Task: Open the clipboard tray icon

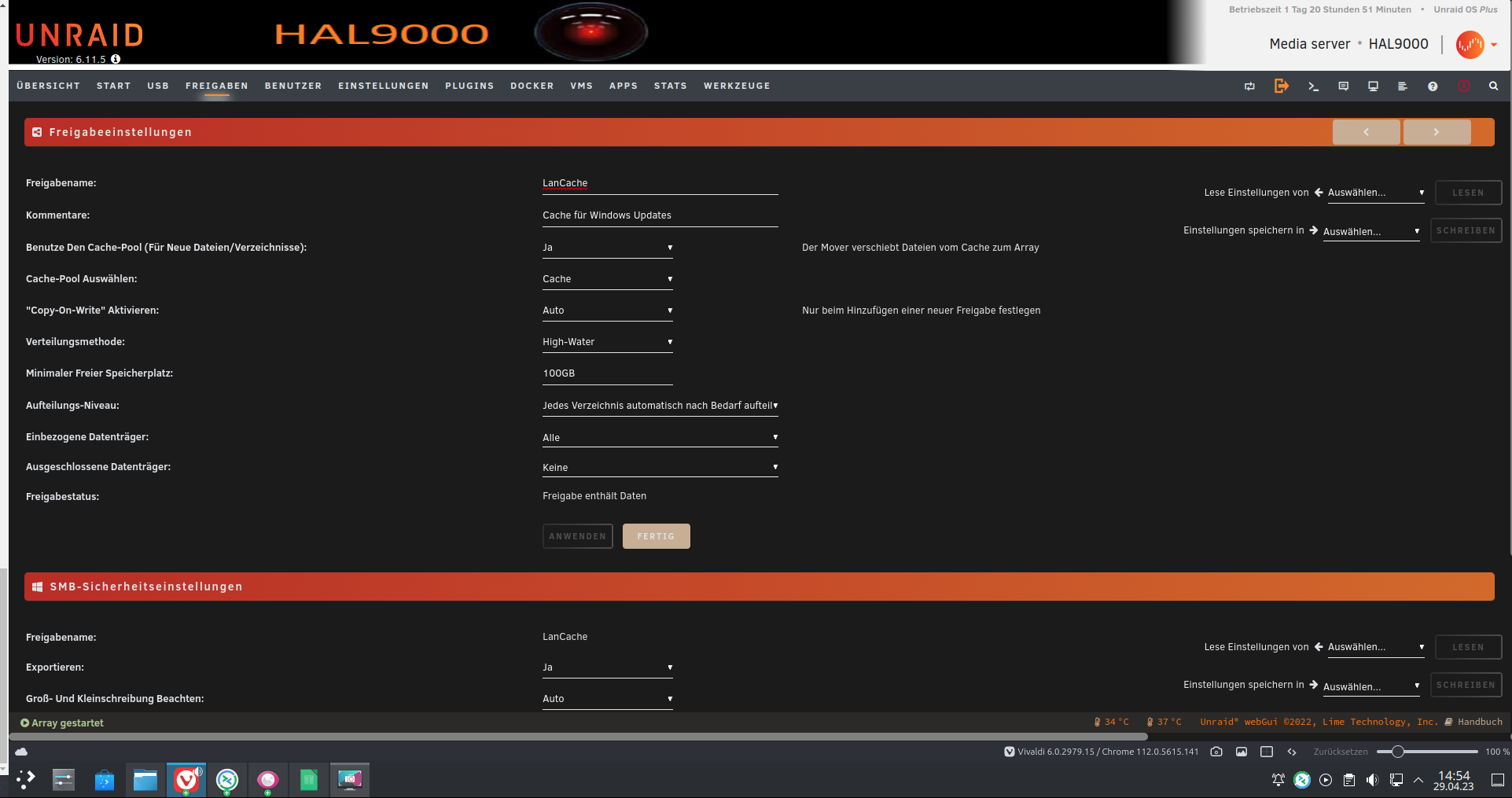Action: (1349, 780)
